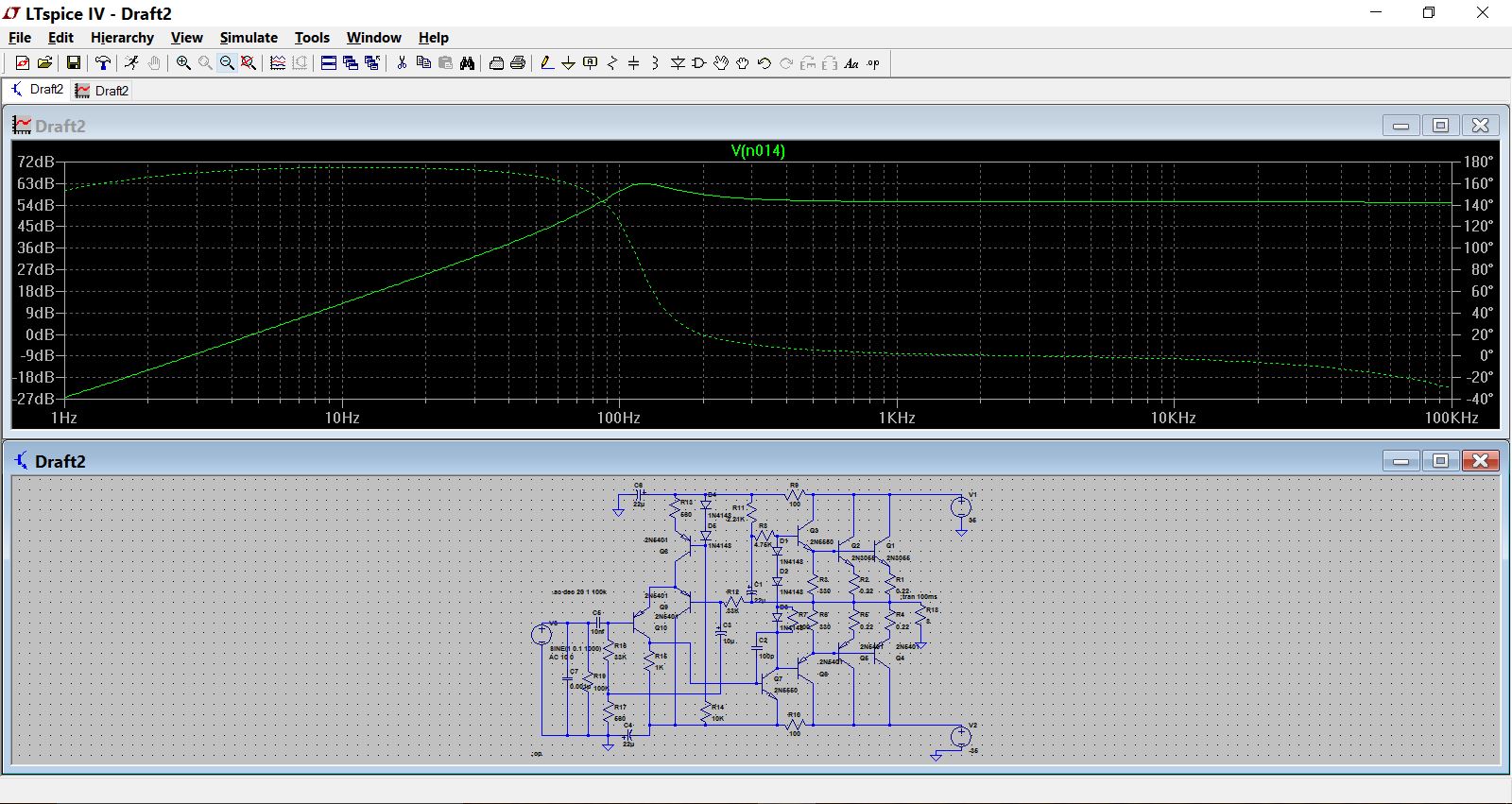Click the Print Setup icon
1512x804 pixels.
tap(496, 63)
